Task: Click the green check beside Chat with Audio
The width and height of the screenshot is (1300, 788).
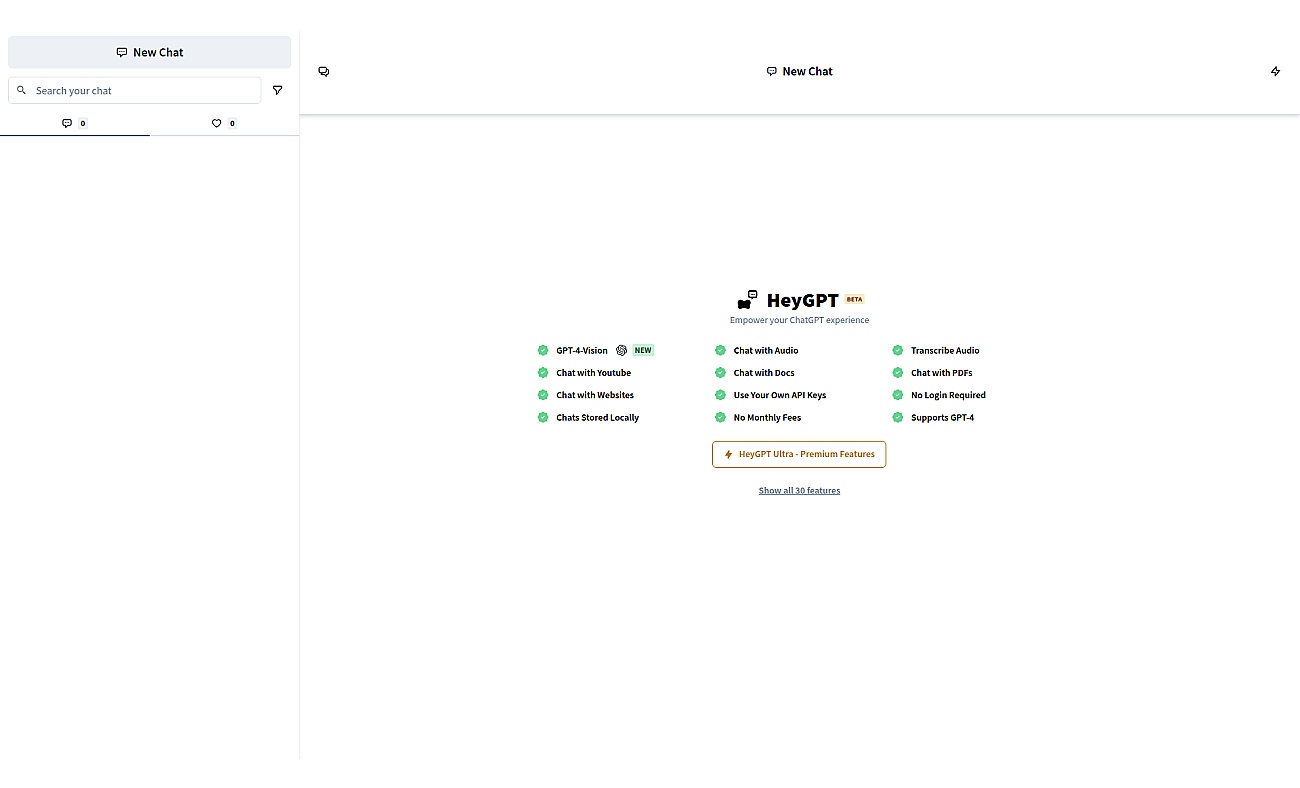Action: (720, 350)
